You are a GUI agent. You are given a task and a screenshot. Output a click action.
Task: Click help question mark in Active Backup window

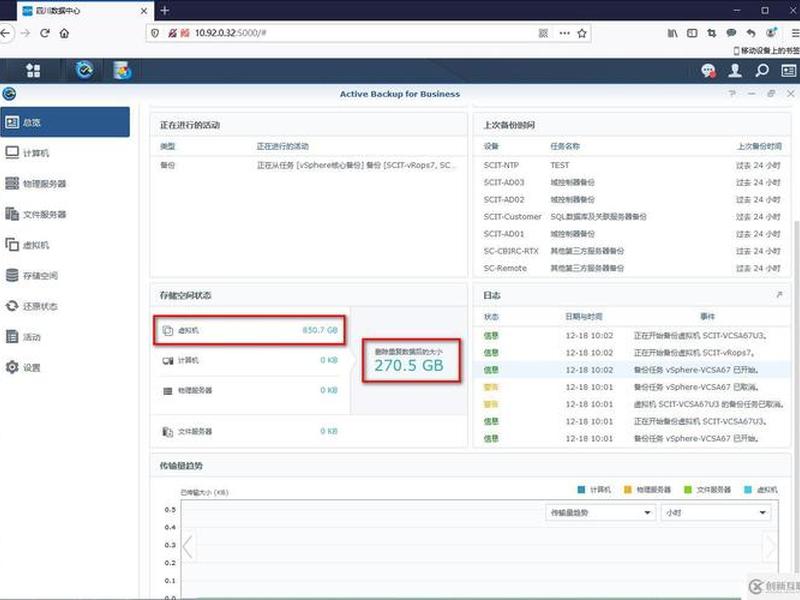(x=732, y=94)
